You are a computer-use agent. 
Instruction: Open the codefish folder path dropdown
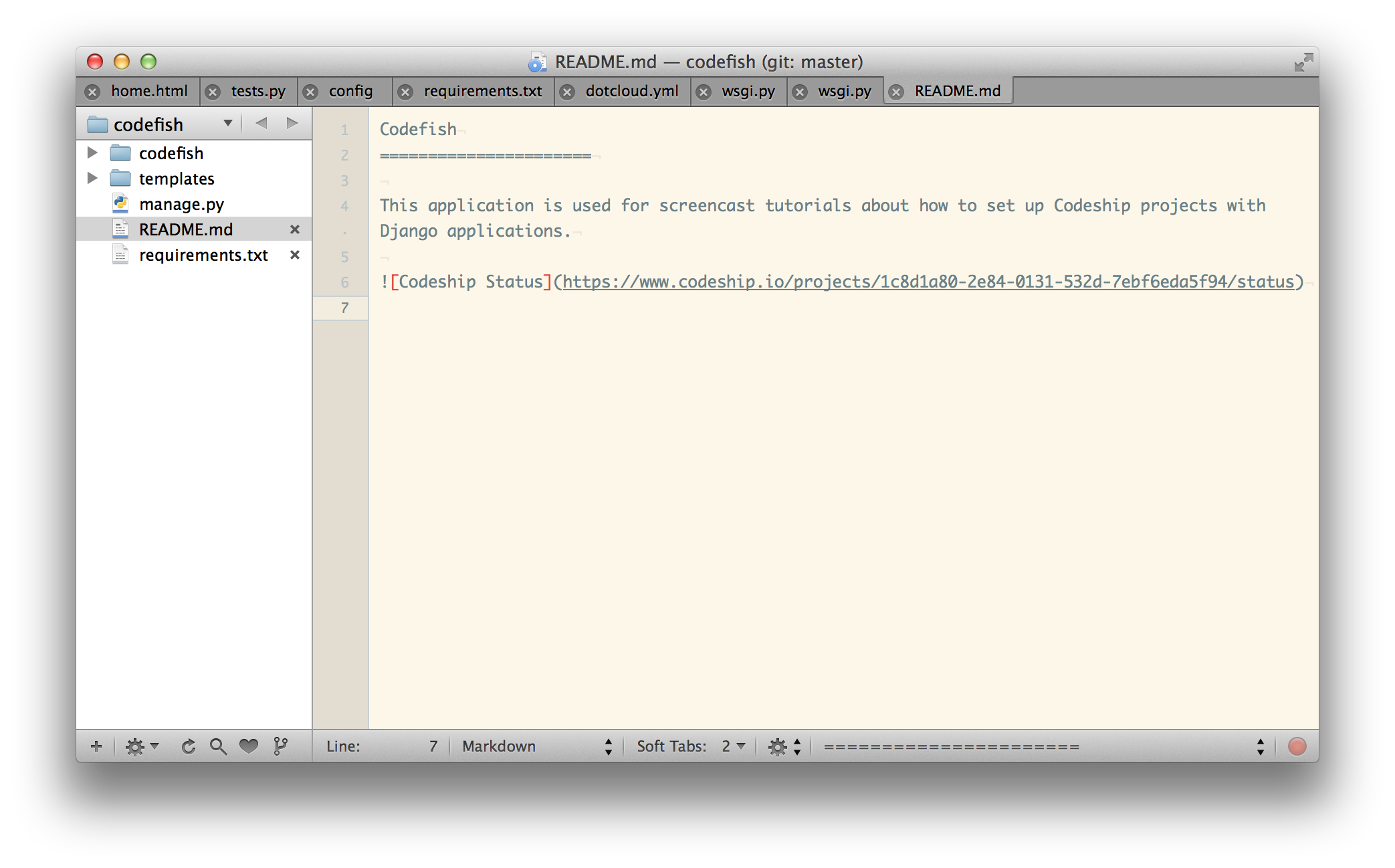point(228,123)
